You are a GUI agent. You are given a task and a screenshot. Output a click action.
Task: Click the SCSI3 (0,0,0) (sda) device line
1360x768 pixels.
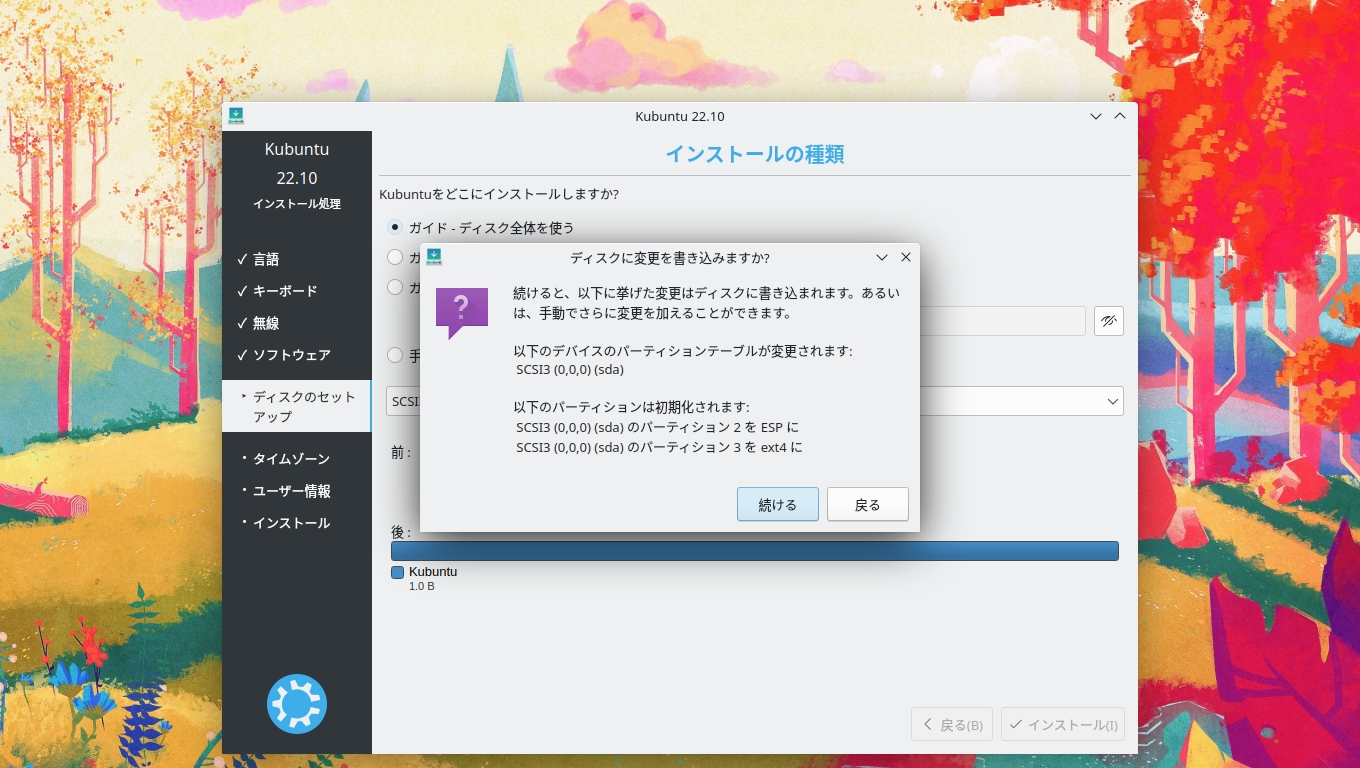570,369
